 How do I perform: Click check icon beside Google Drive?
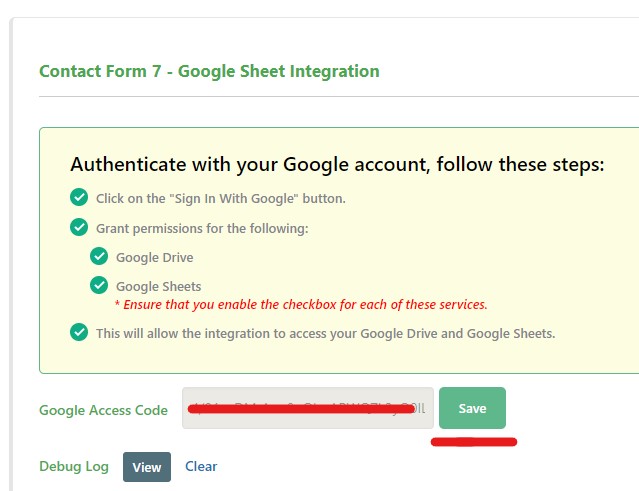point(99,256)
